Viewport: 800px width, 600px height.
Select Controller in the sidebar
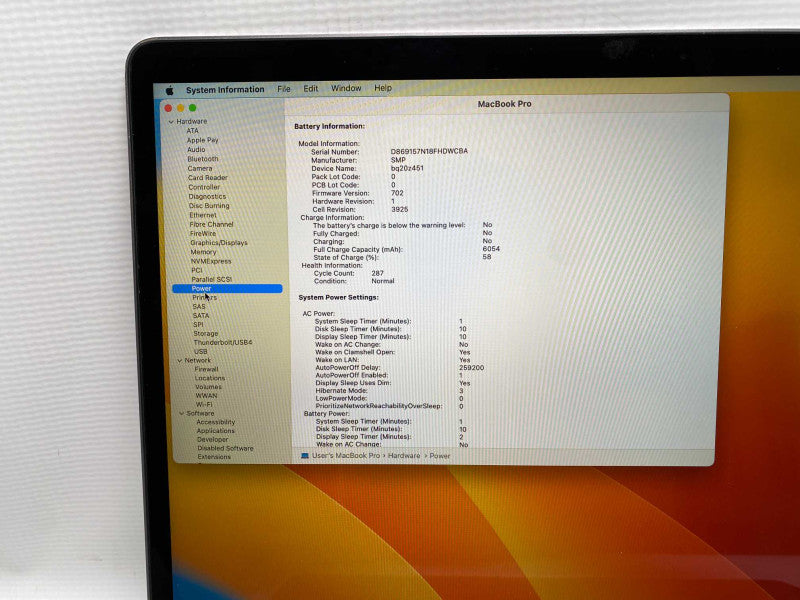click(204, 187)
